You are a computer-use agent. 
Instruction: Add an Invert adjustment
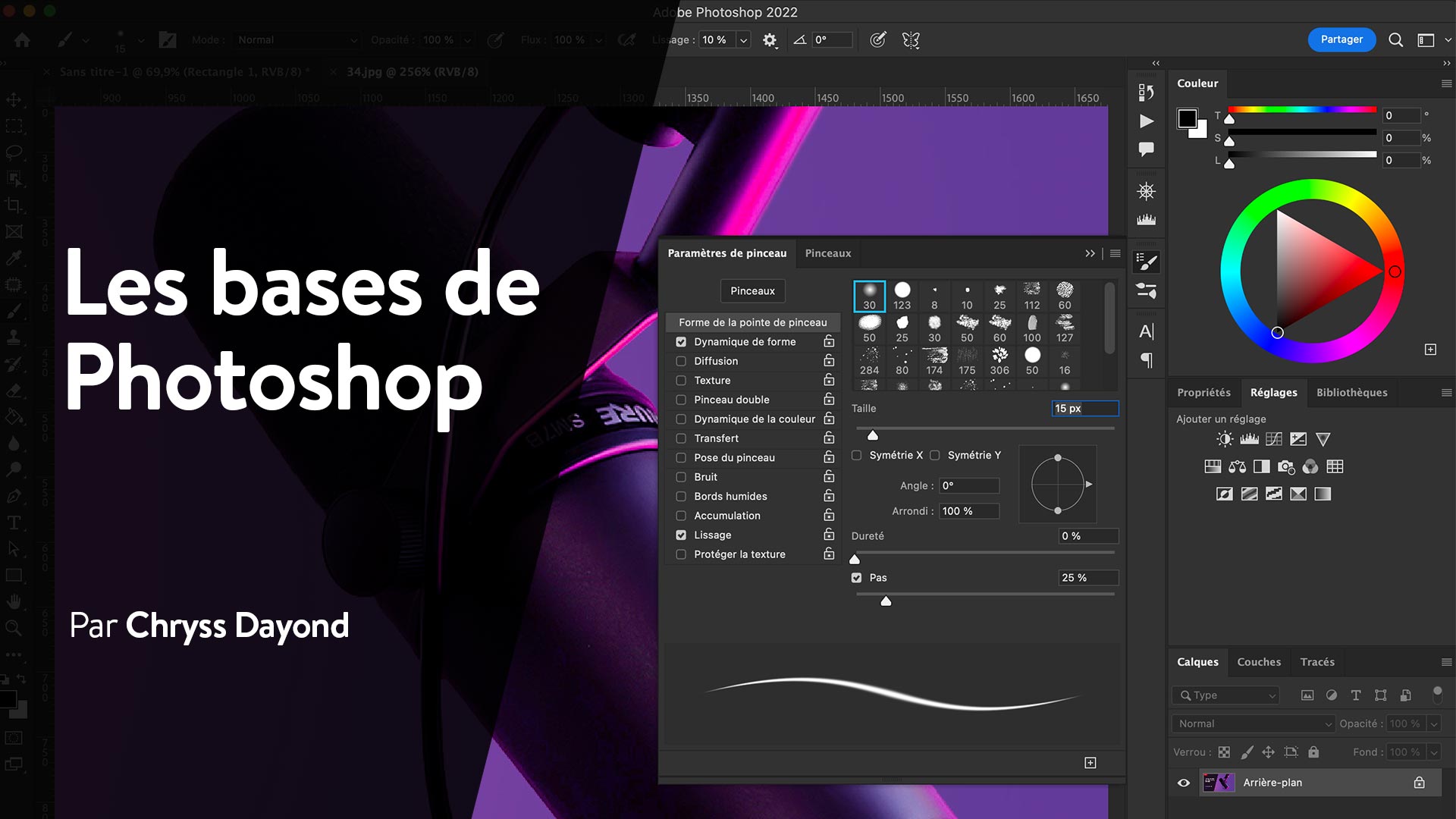pos(1225,494)
